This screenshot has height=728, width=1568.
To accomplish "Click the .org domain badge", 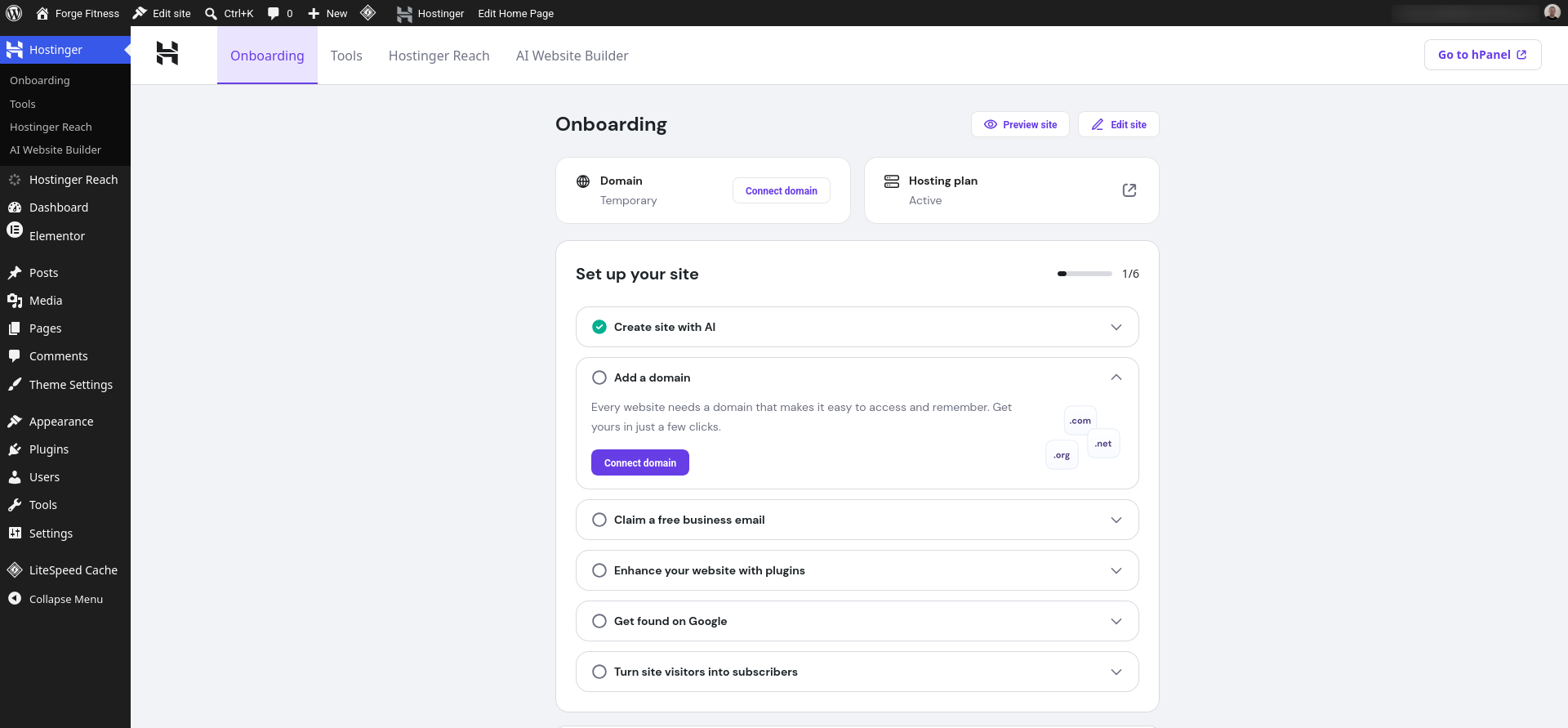I will (x=1062, y=455).
